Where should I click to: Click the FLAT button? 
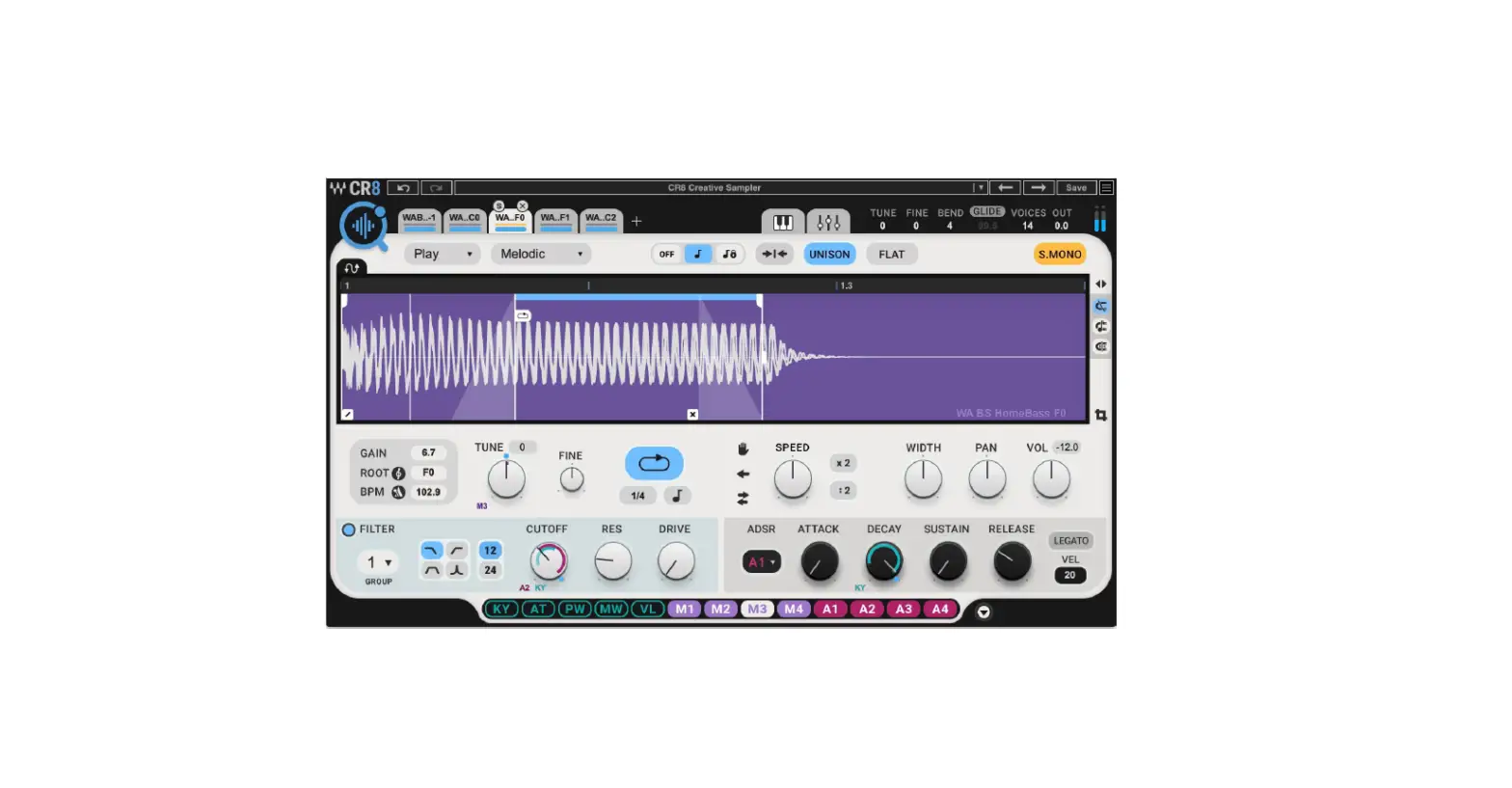click(892, 255)
